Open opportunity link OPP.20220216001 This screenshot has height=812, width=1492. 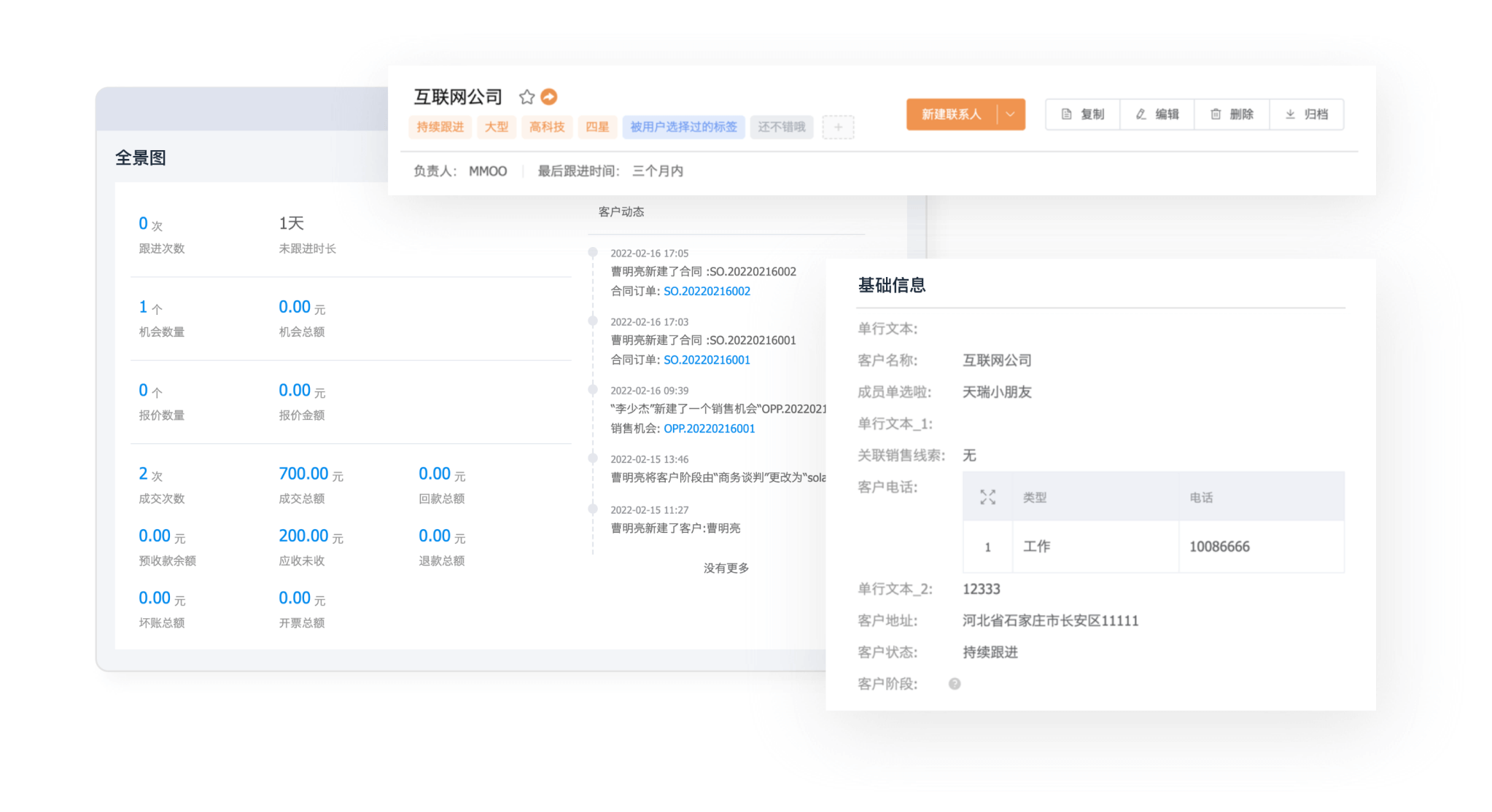tap(709, 429)
